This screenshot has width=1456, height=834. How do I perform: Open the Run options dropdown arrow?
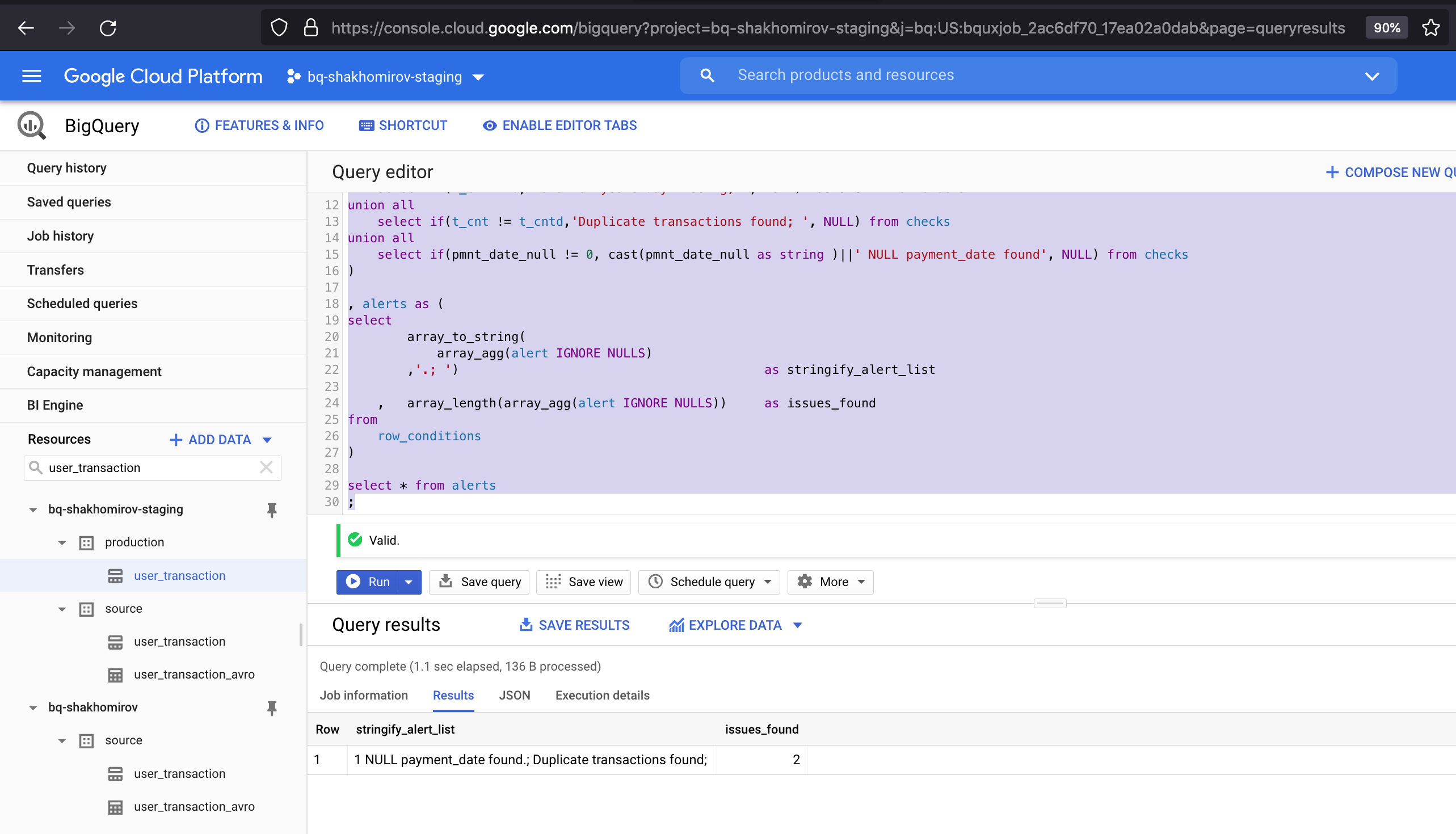click(409, 582)
